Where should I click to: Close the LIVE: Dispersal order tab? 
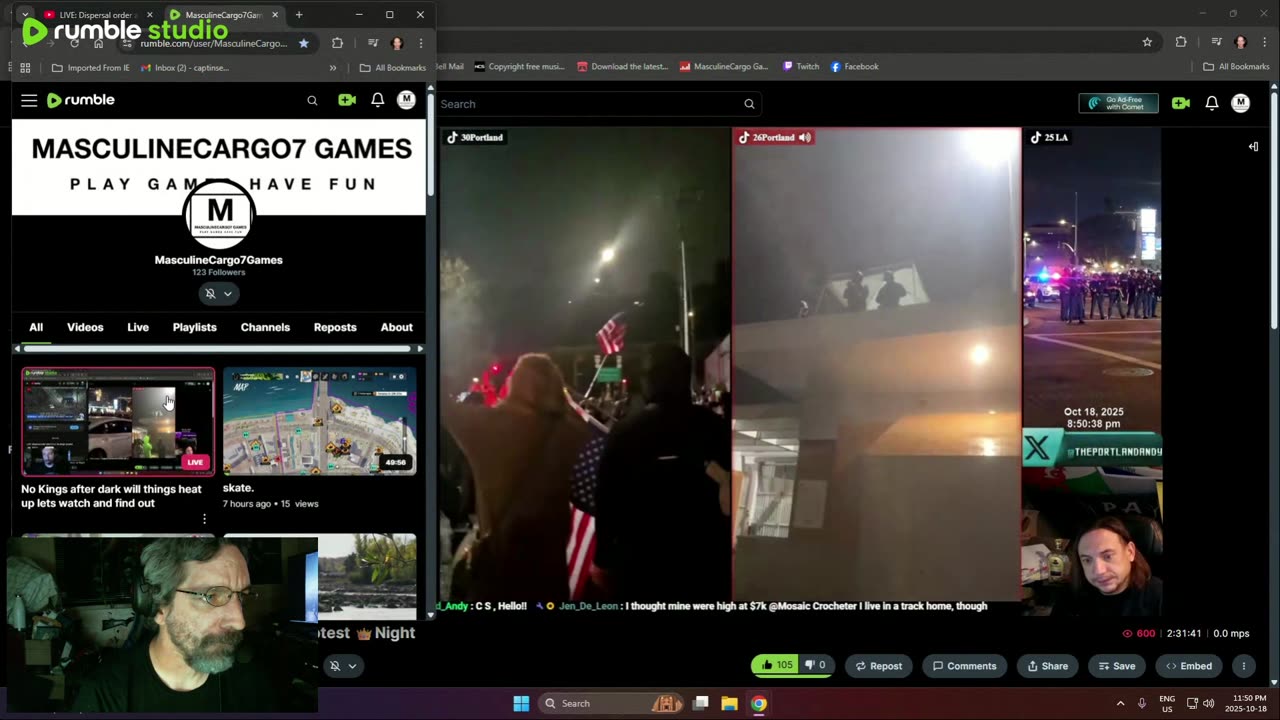point(150,15)
